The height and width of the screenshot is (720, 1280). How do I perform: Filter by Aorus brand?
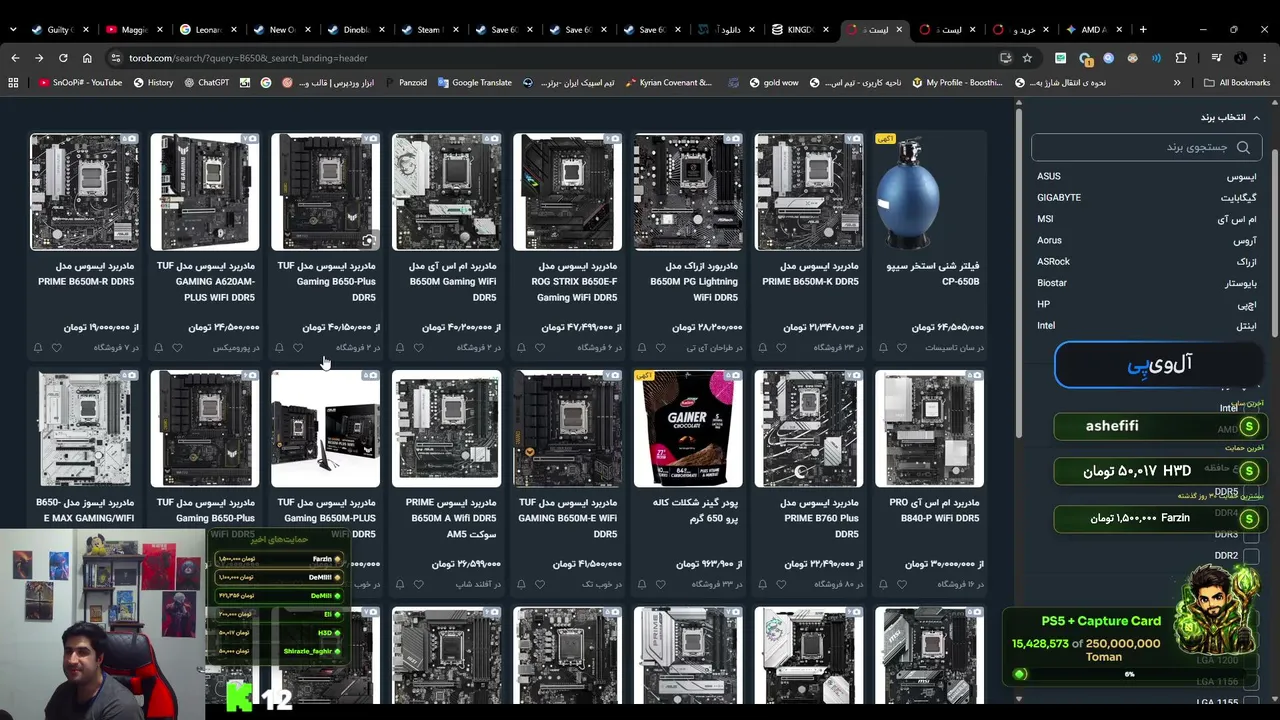(1146, 240)
